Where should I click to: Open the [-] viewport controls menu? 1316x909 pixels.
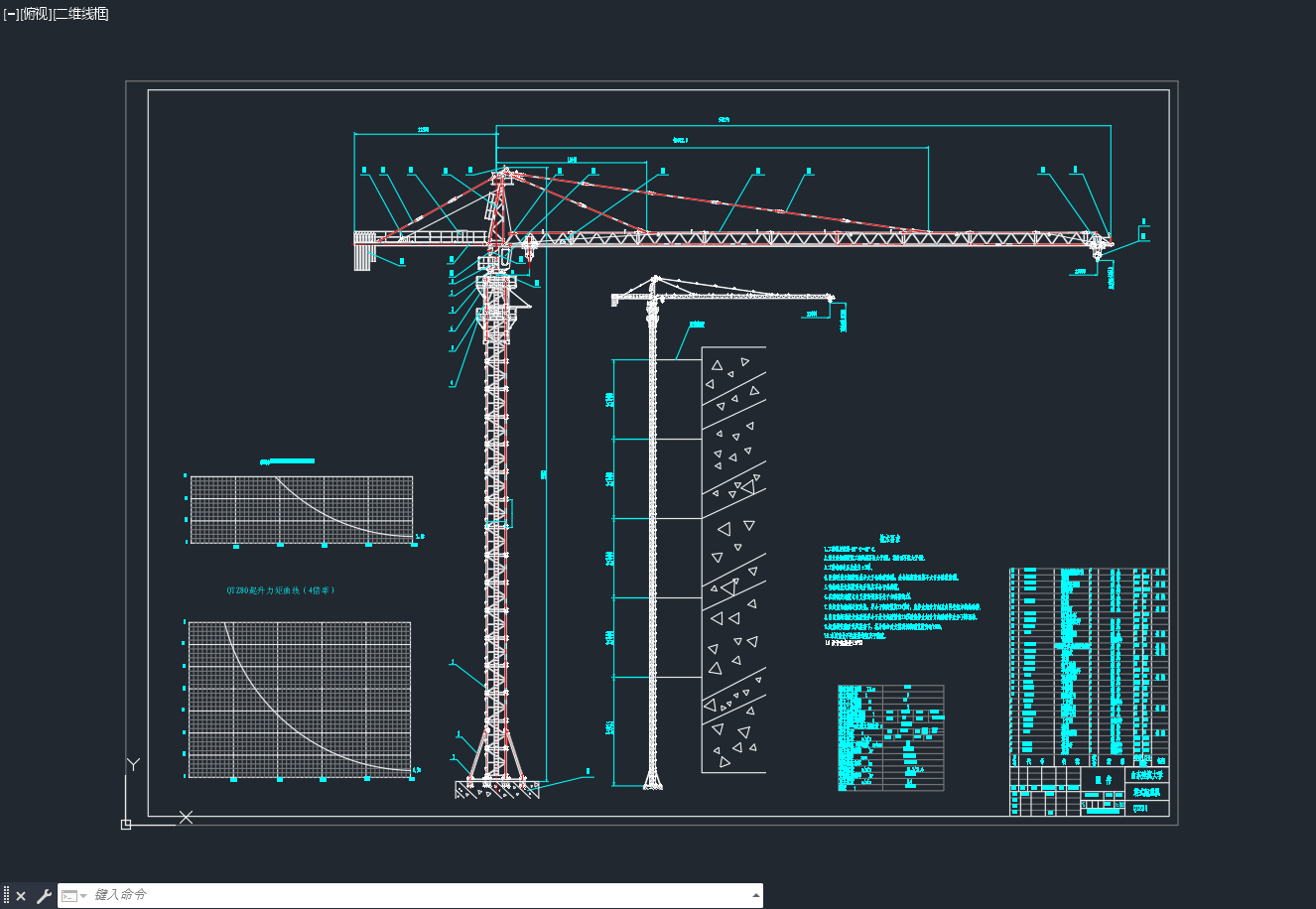[11, 14]
